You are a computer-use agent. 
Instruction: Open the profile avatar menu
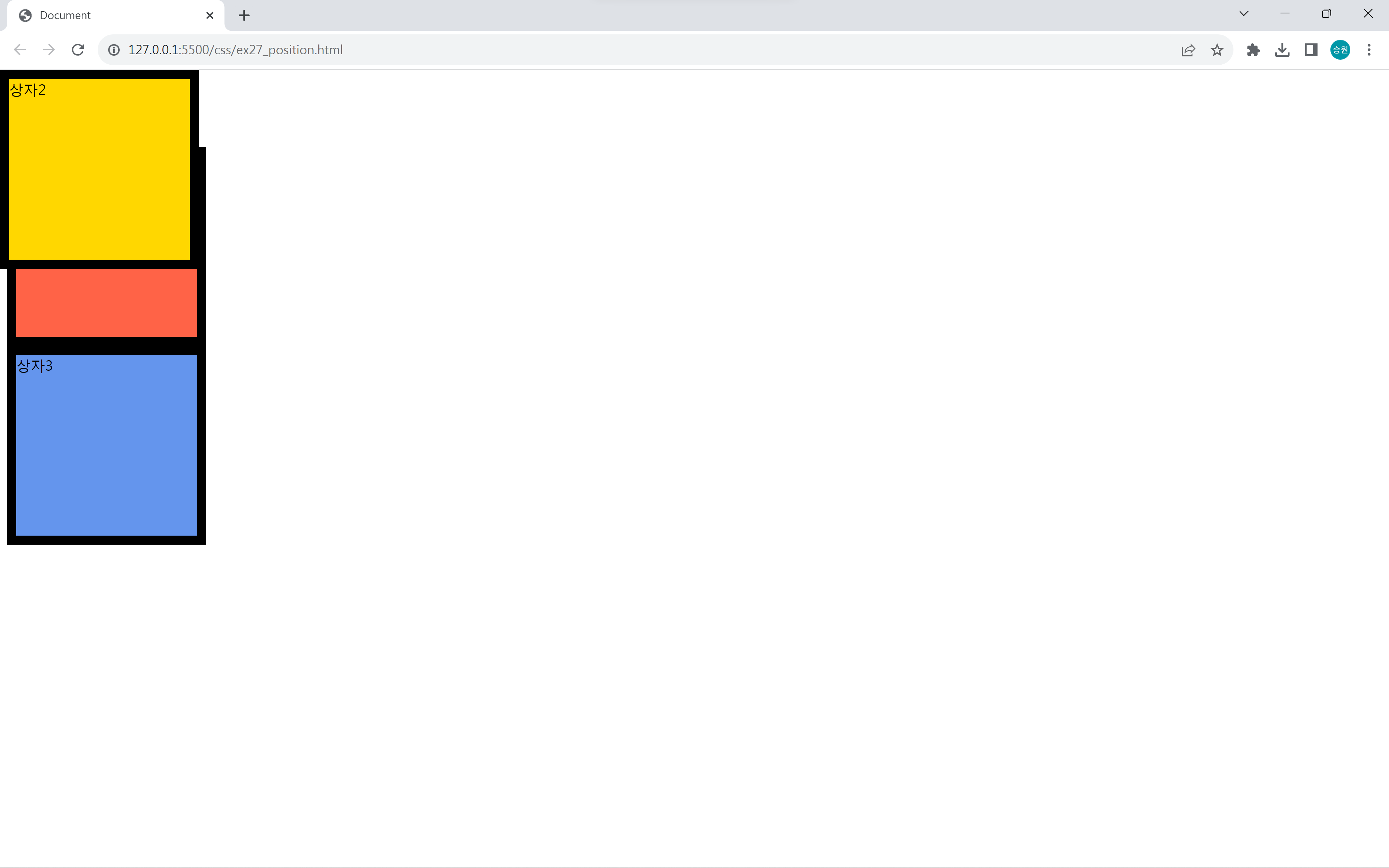1340,50
